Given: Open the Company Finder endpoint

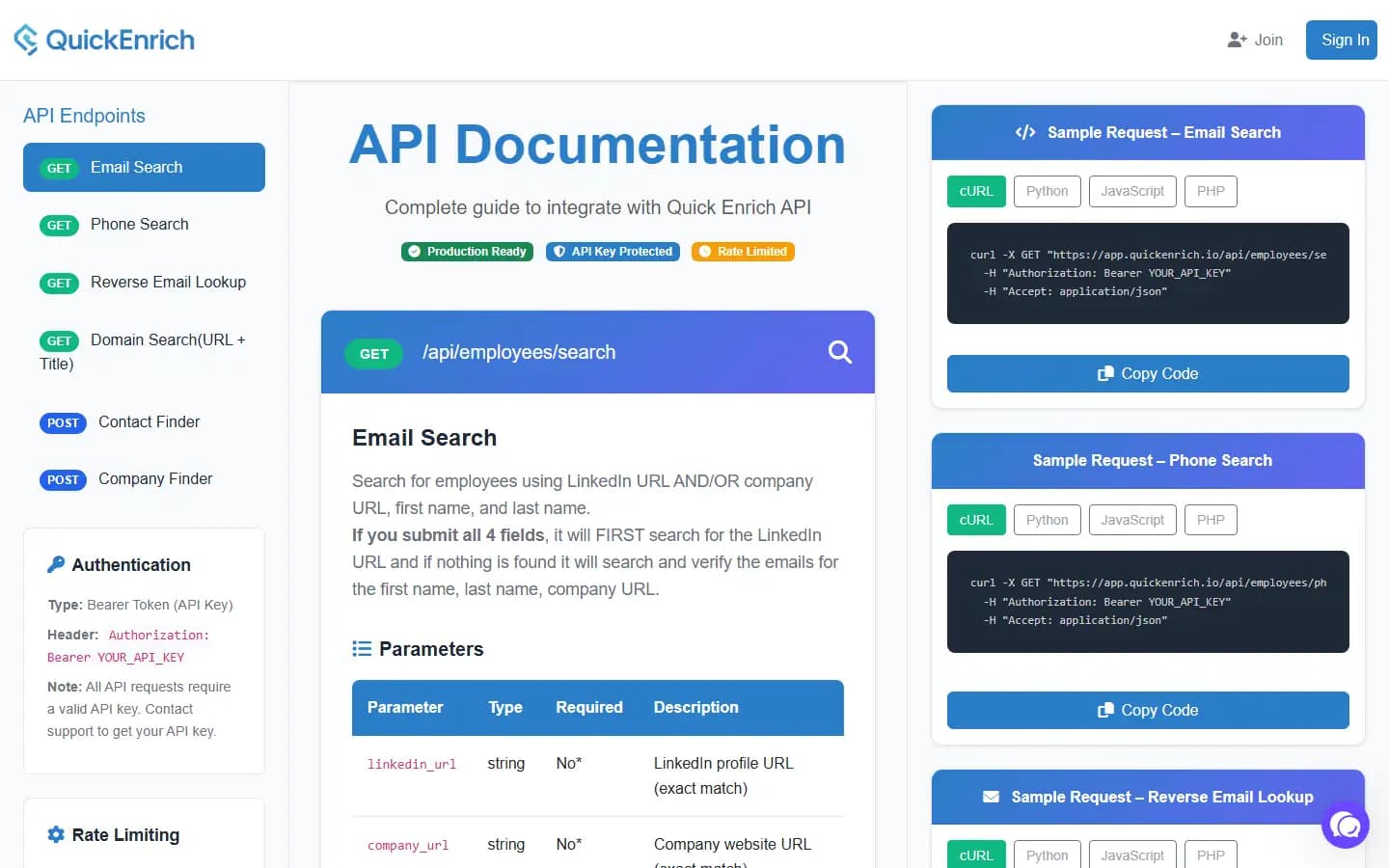Looking at the screenshot, I should 144,479.
